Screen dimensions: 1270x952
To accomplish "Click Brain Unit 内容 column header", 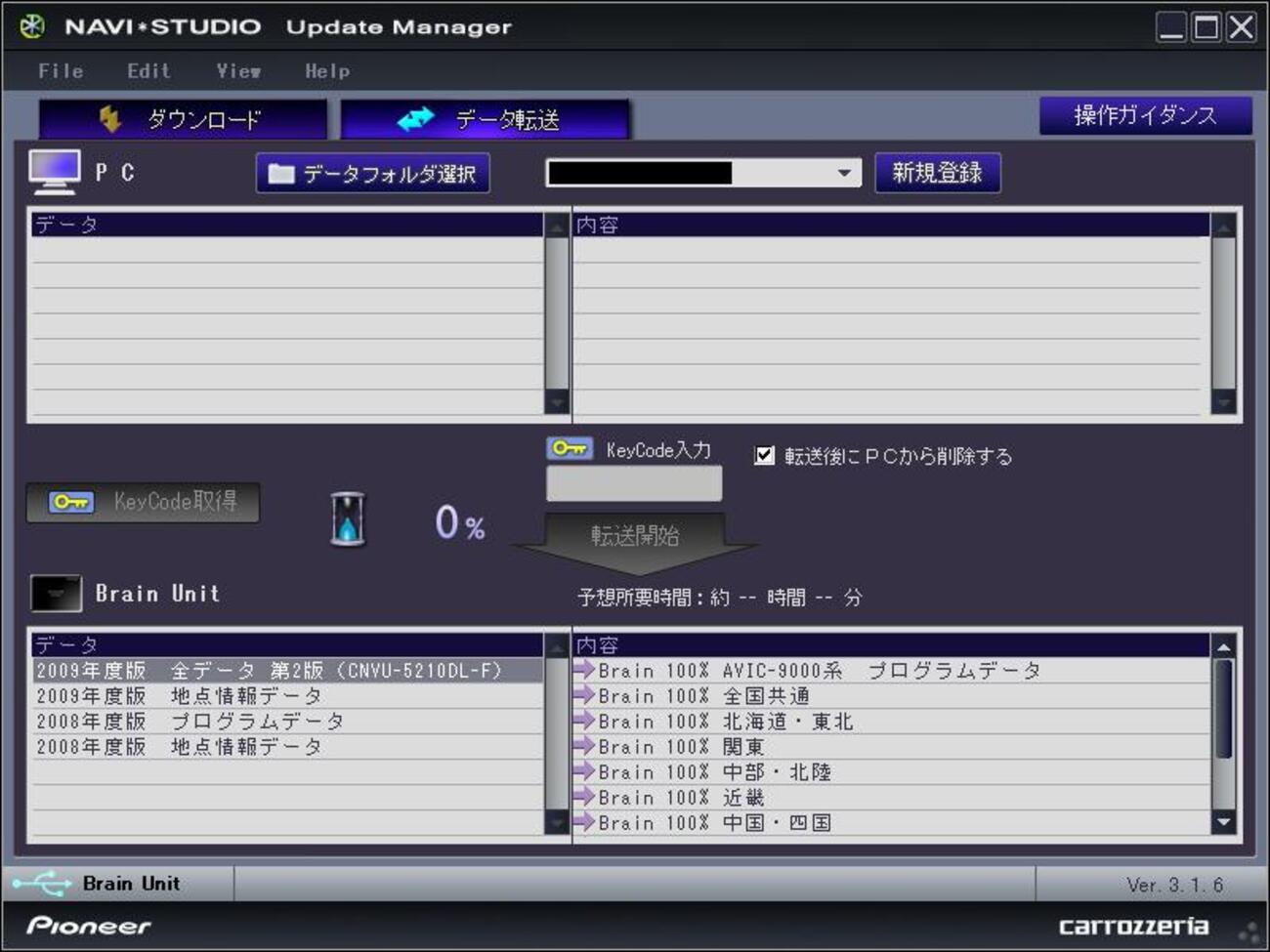I will point(892,644).
